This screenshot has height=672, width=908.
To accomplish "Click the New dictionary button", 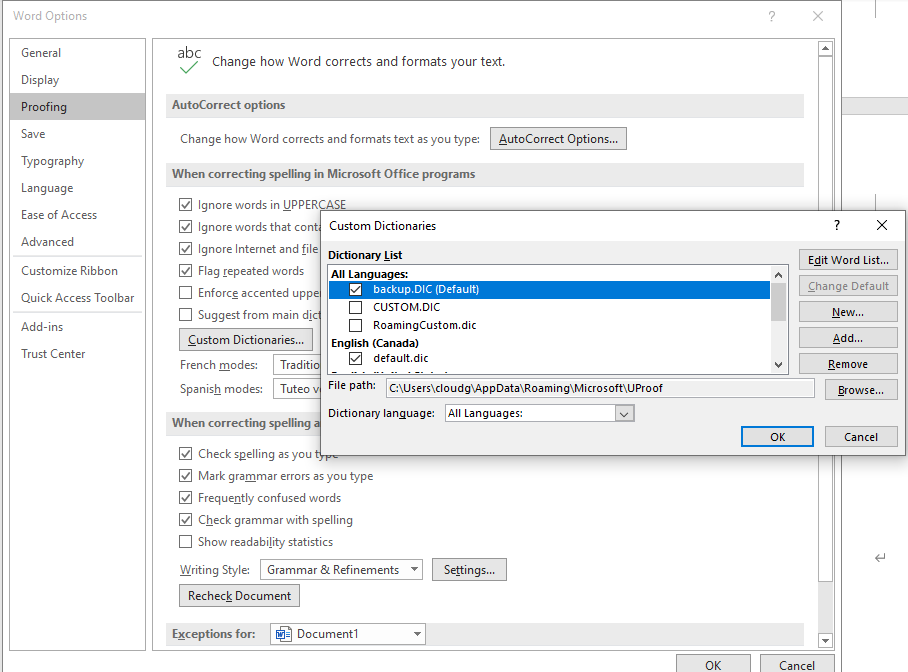I will [848, 312].
